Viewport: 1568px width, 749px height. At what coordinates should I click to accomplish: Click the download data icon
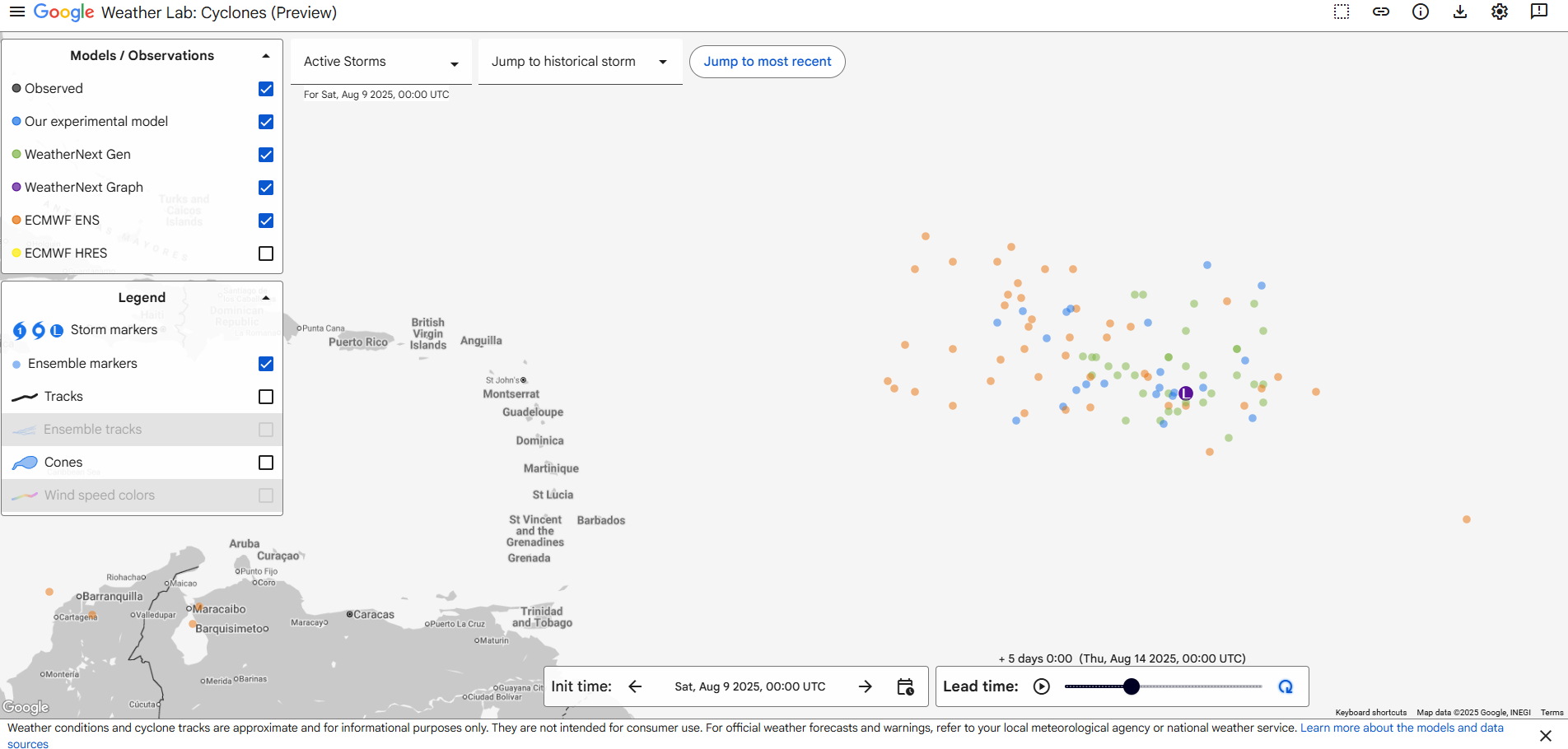pos(1460,12)
